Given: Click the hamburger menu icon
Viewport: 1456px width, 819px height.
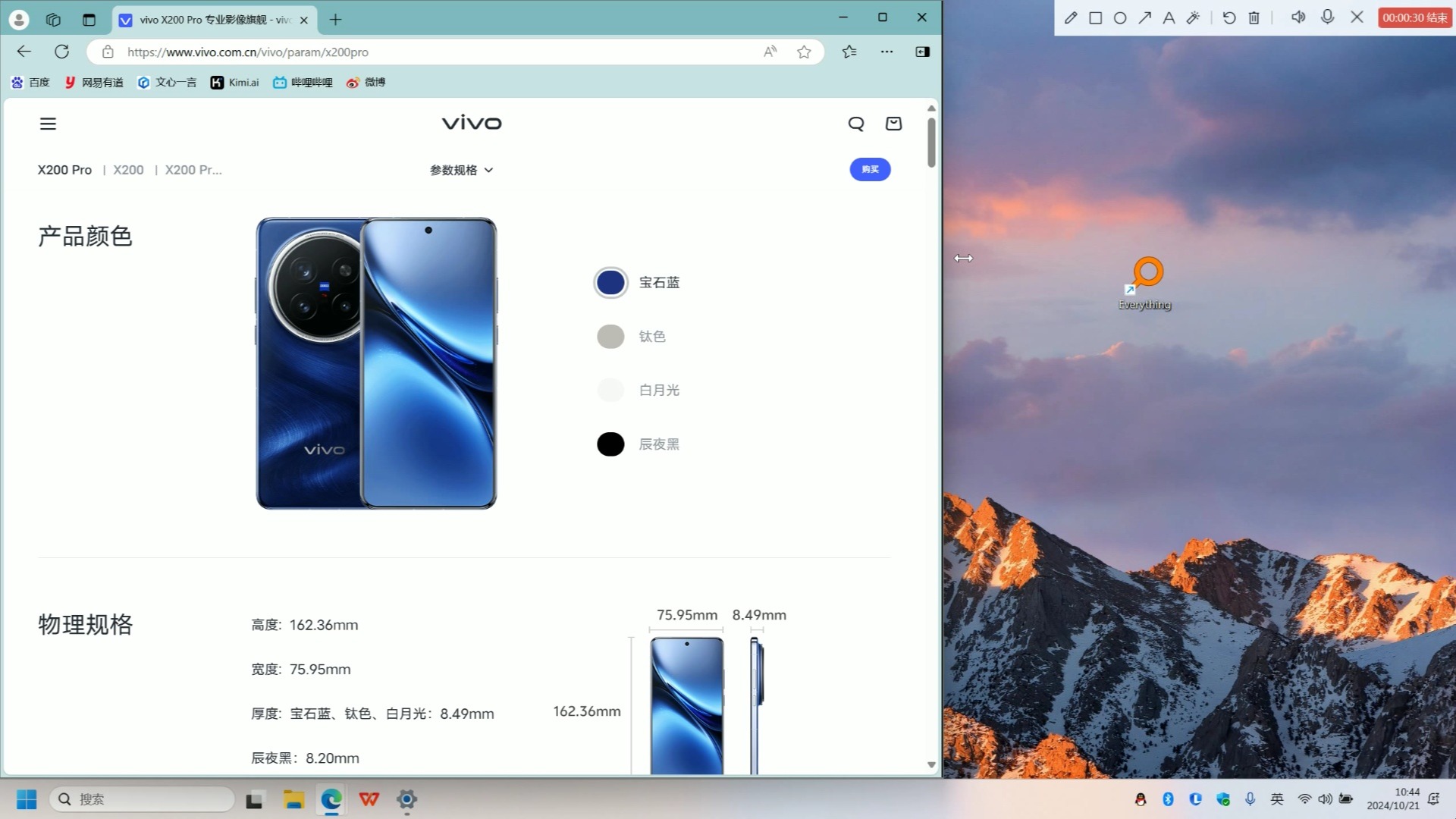Looking at the screenshot, I should click(x=48, y=123).
